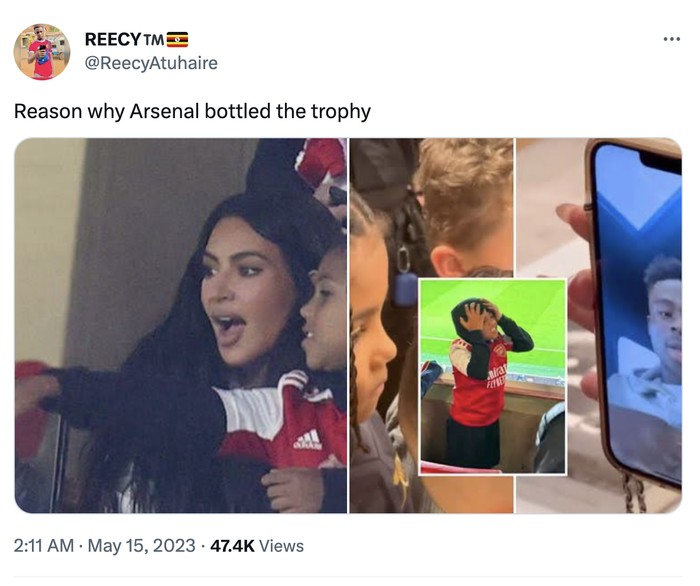Open the right collage photo with children
700x586 pixels.
[515, 325]
